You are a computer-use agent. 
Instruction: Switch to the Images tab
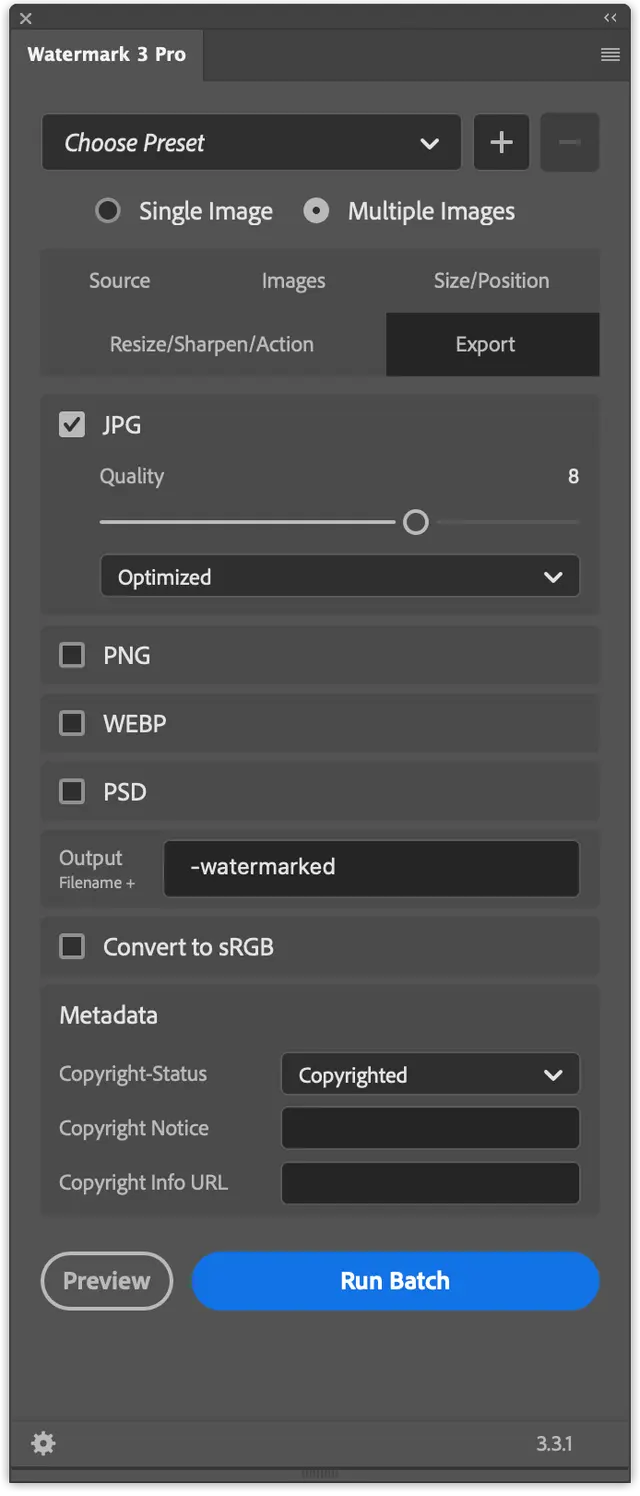pos(293,281)
